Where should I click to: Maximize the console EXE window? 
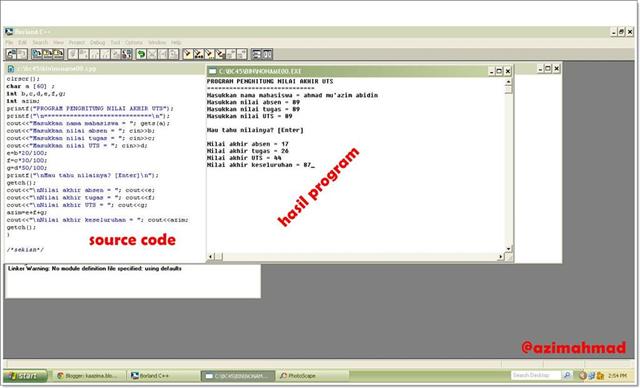(x=499, y=71)
